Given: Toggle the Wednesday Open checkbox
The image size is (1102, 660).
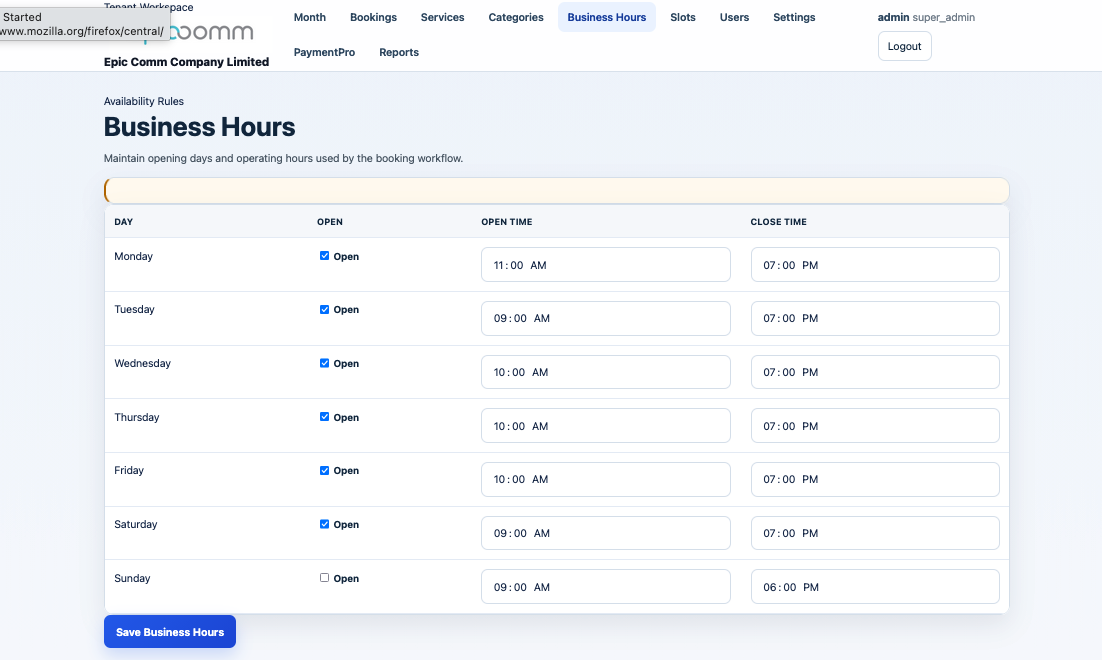Looking at the screenshot, I should coord(324,363).
